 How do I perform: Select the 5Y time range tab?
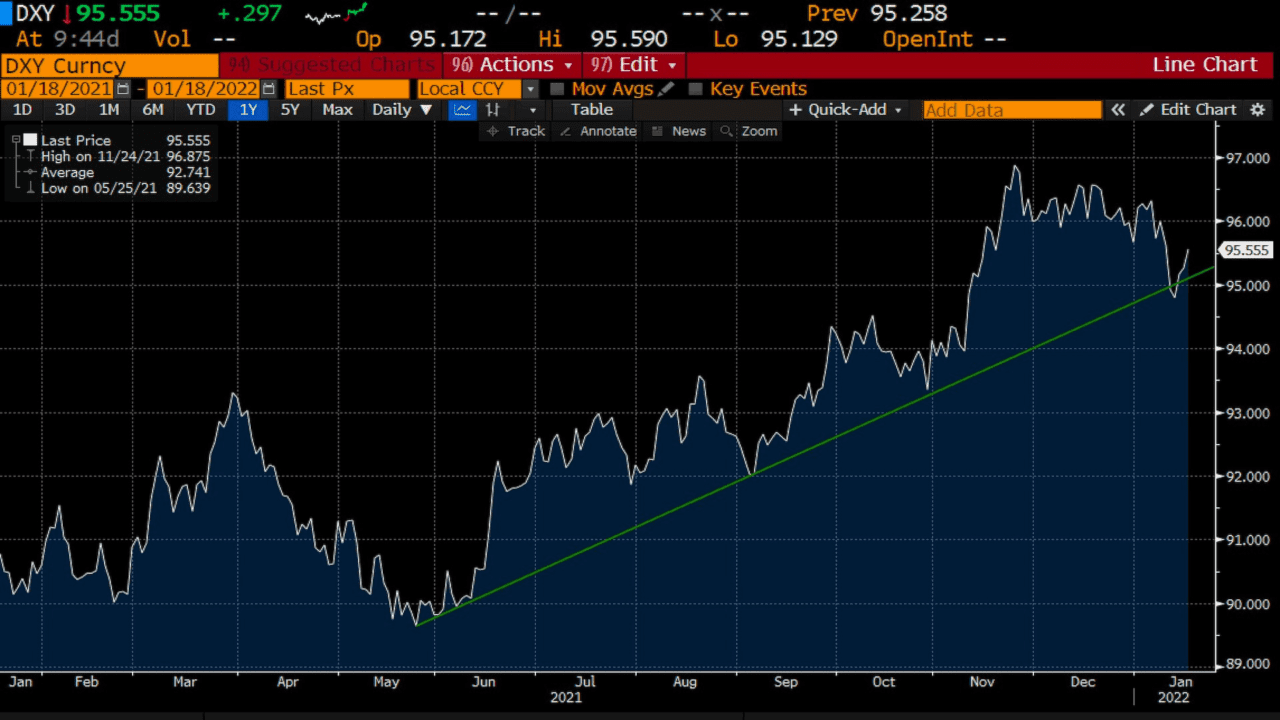tap(290, 110)
